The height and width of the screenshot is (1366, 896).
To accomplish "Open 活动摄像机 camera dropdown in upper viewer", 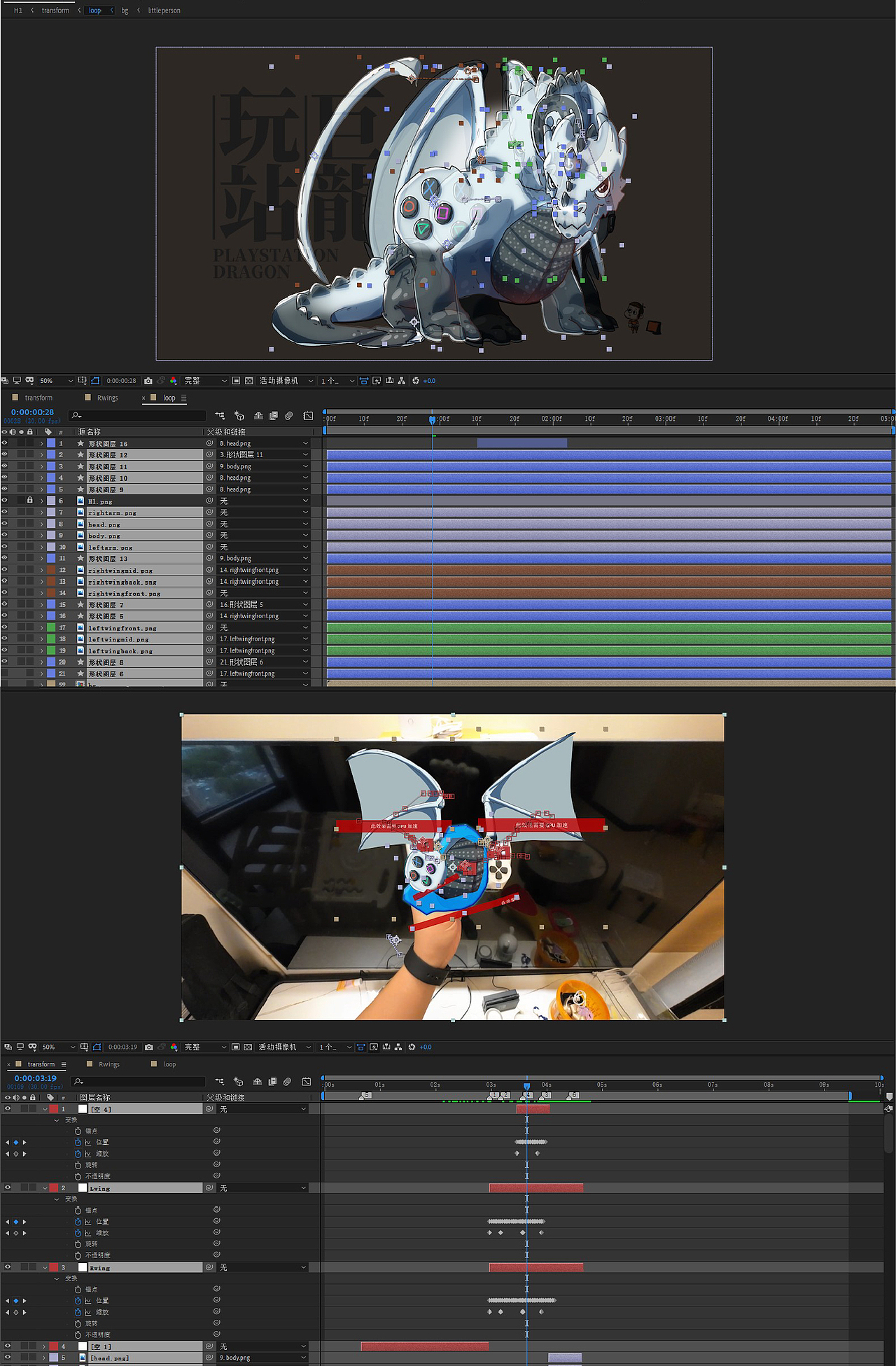I will [x=286, y=381].
